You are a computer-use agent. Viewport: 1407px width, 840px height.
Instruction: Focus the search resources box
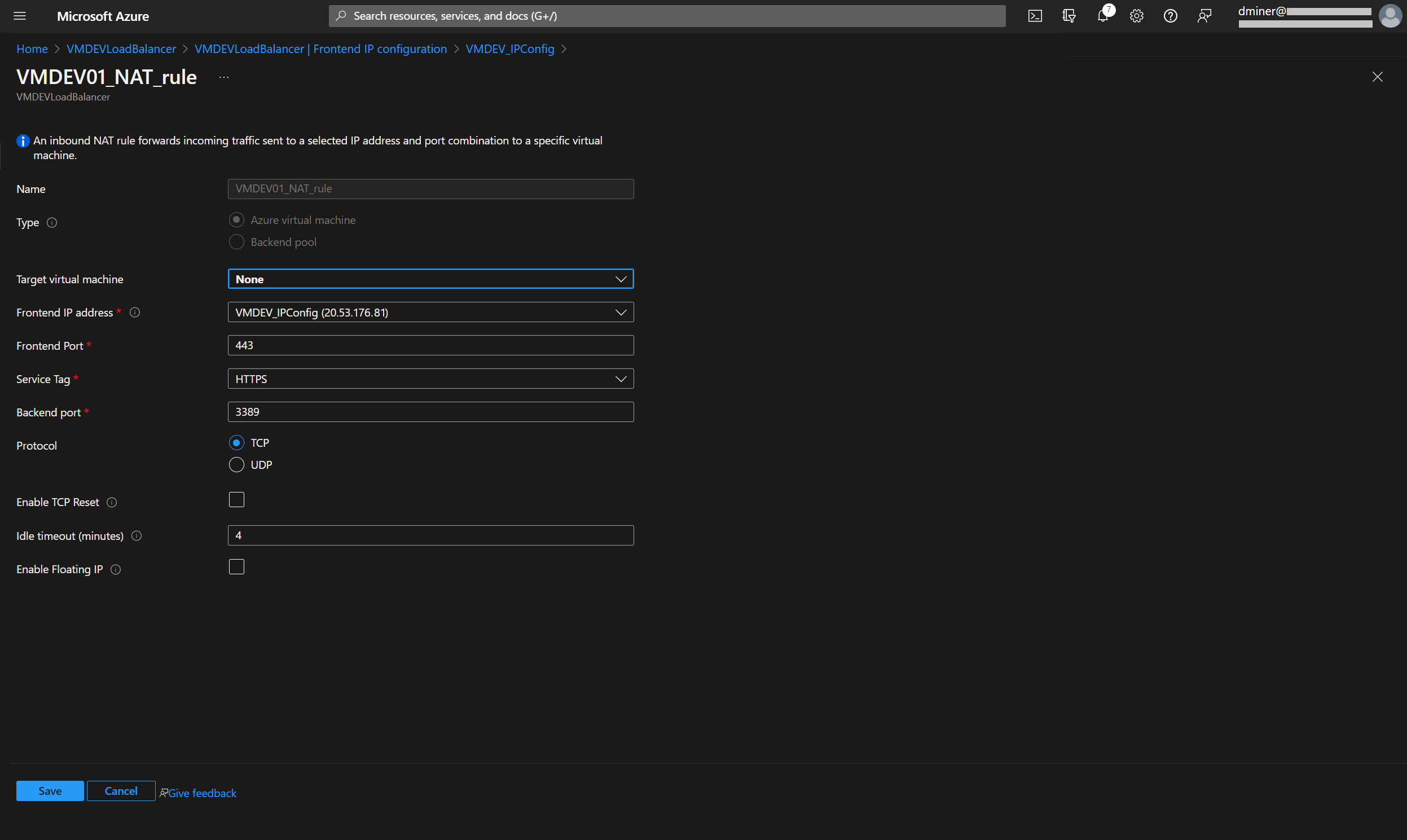point(667,16)
